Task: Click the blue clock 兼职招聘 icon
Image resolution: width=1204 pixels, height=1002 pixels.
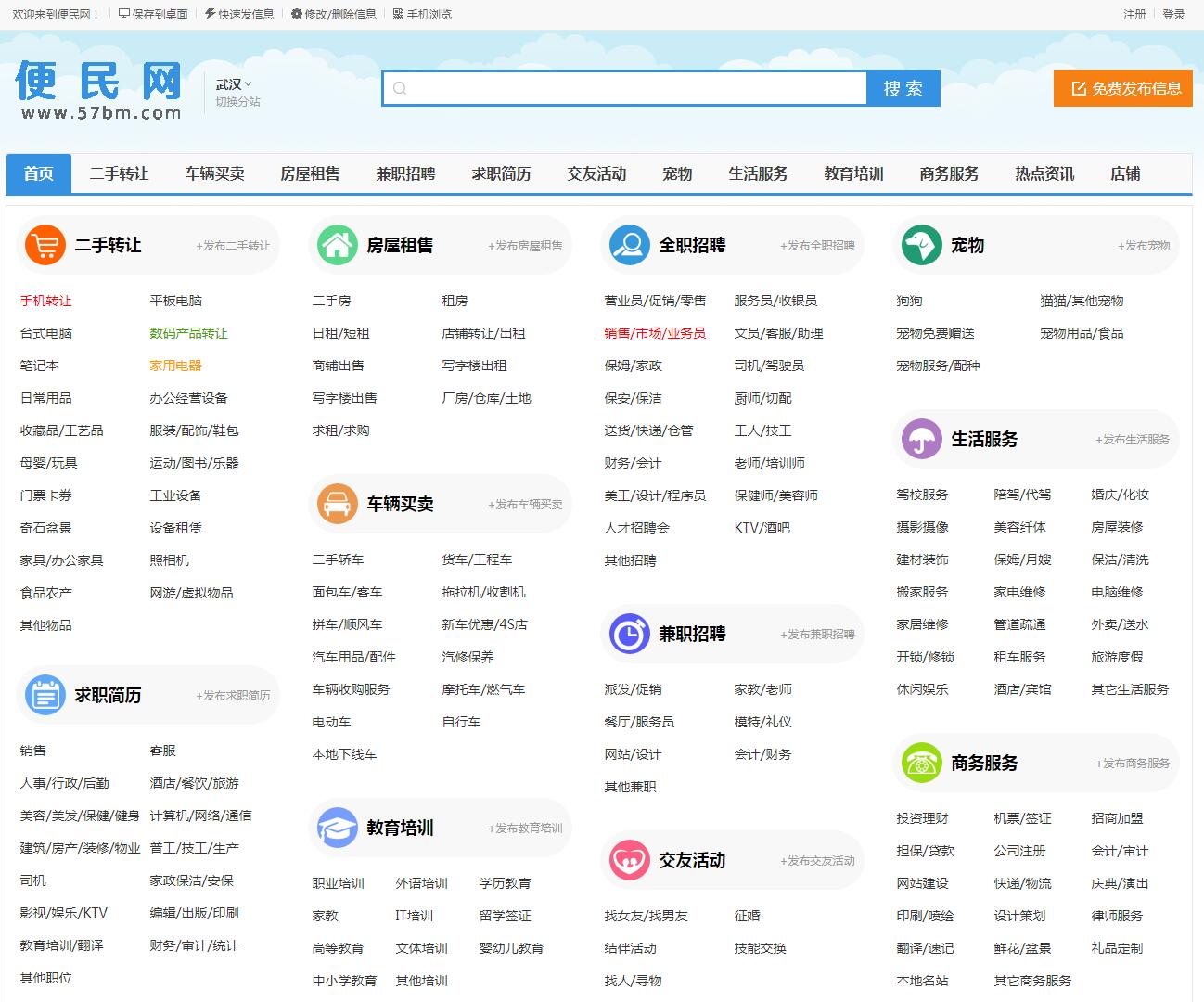Action: (629, 635)
